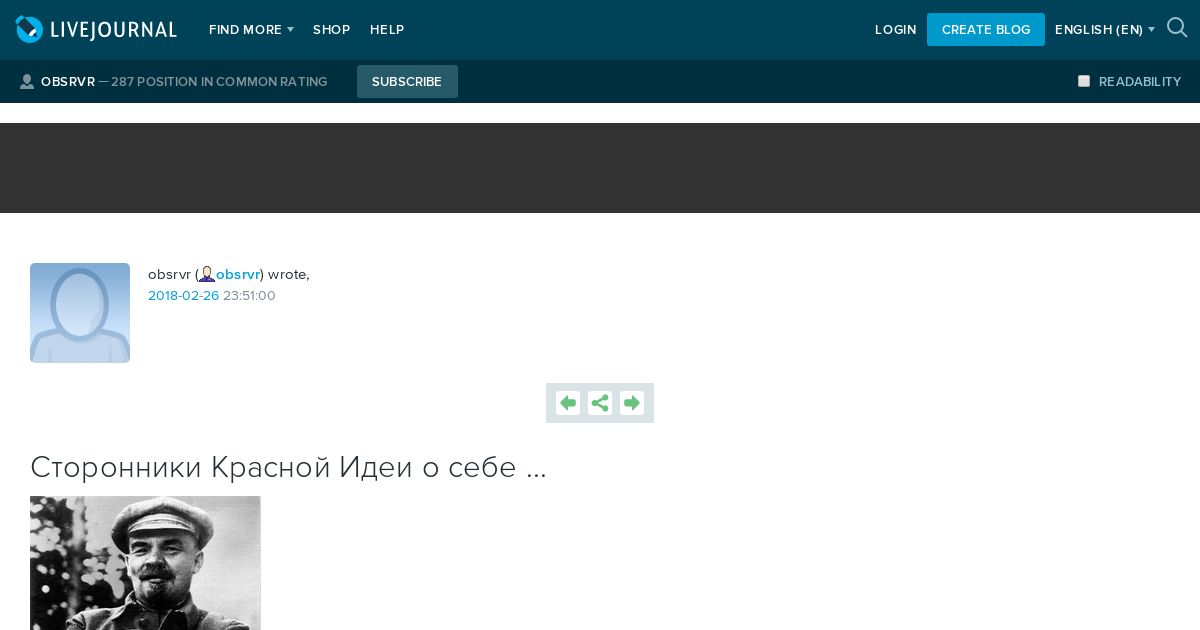Open the Shop menu item

click(331, 30)
